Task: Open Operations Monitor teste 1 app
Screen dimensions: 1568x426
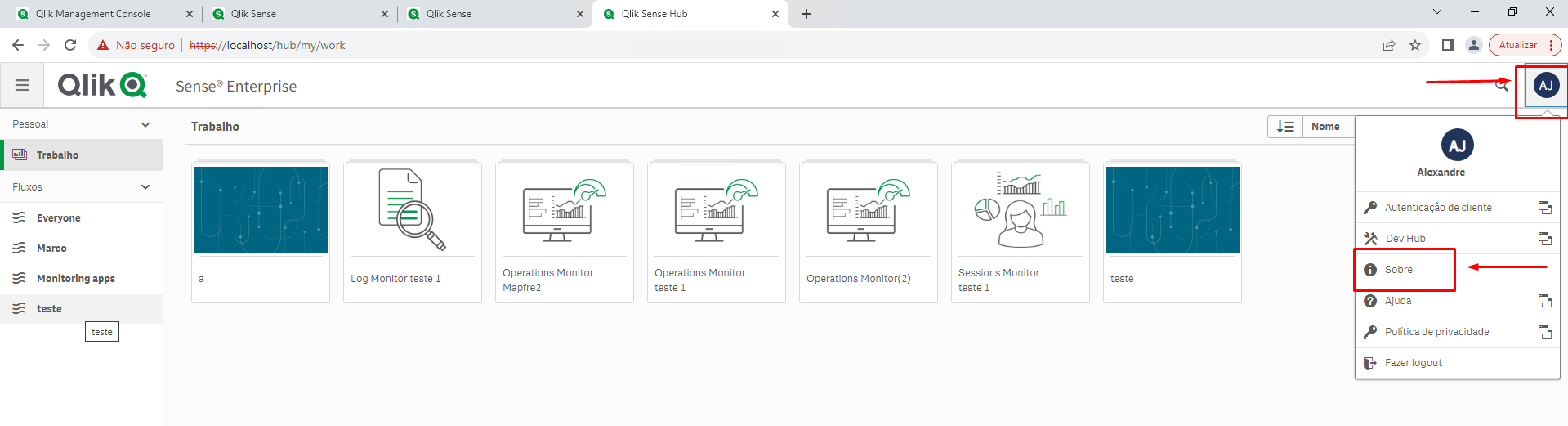Action: tap(717, 232)
